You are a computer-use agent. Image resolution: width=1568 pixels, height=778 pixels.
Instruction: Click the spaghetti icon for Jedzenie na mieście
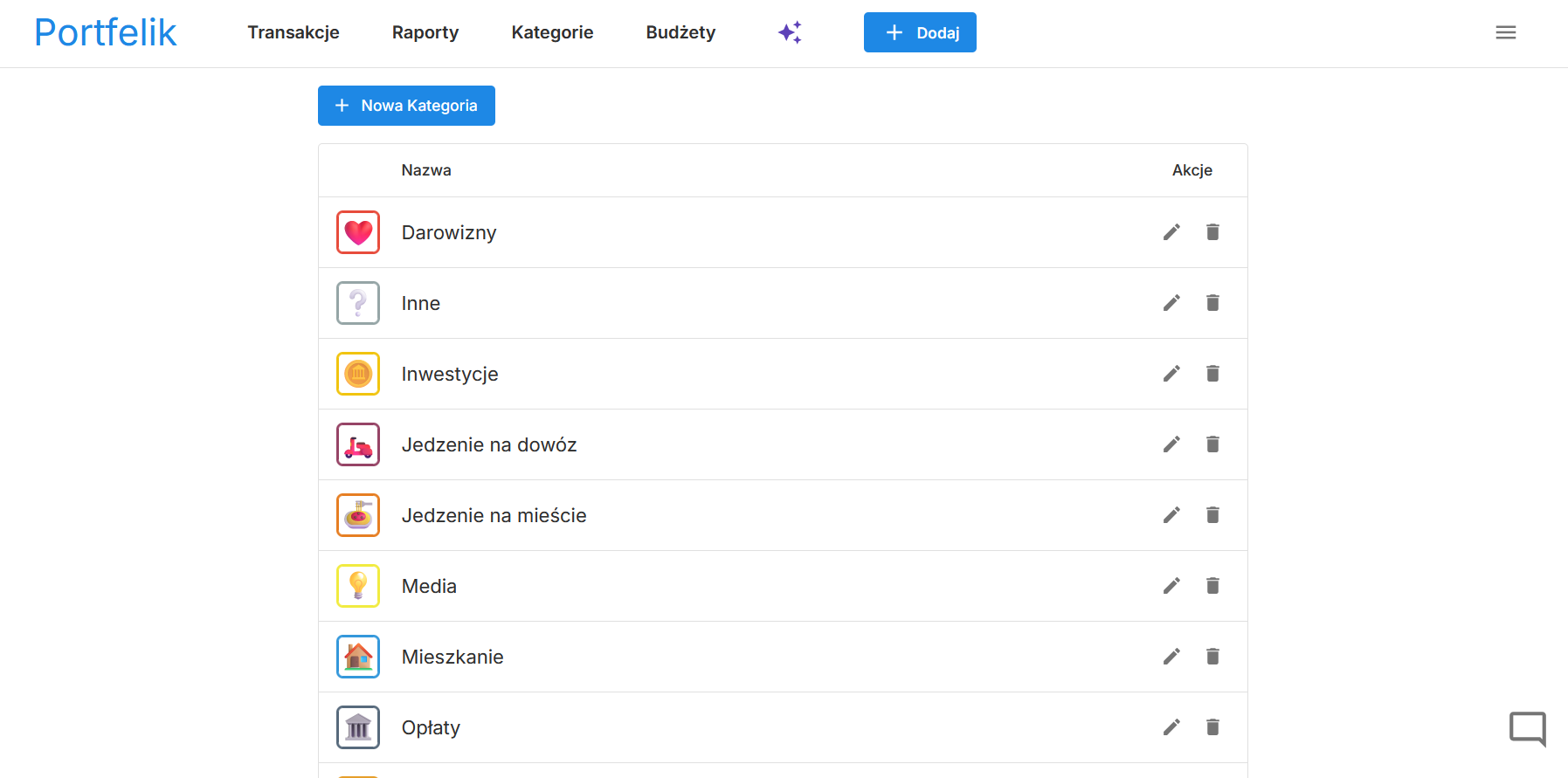point(358,515)
